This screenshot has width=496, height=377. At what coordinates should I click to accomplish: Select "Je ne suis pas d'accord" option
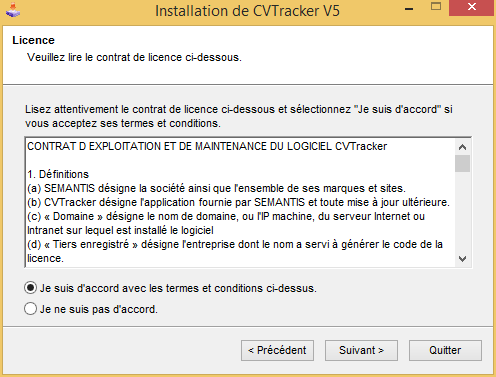click(30, 309)
